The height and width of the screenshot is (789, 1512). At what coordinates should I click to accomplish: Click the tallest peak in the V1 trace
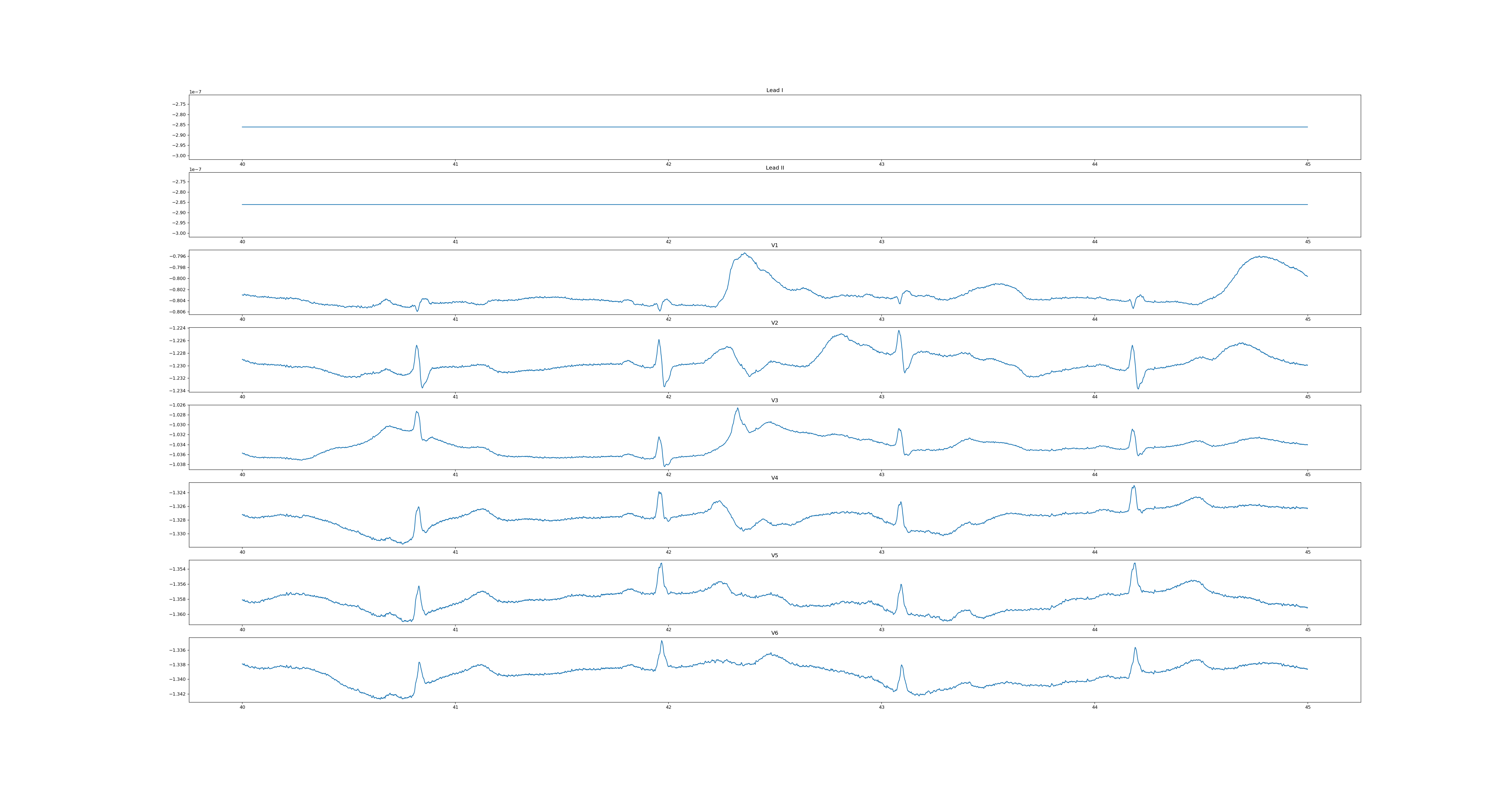745,254
